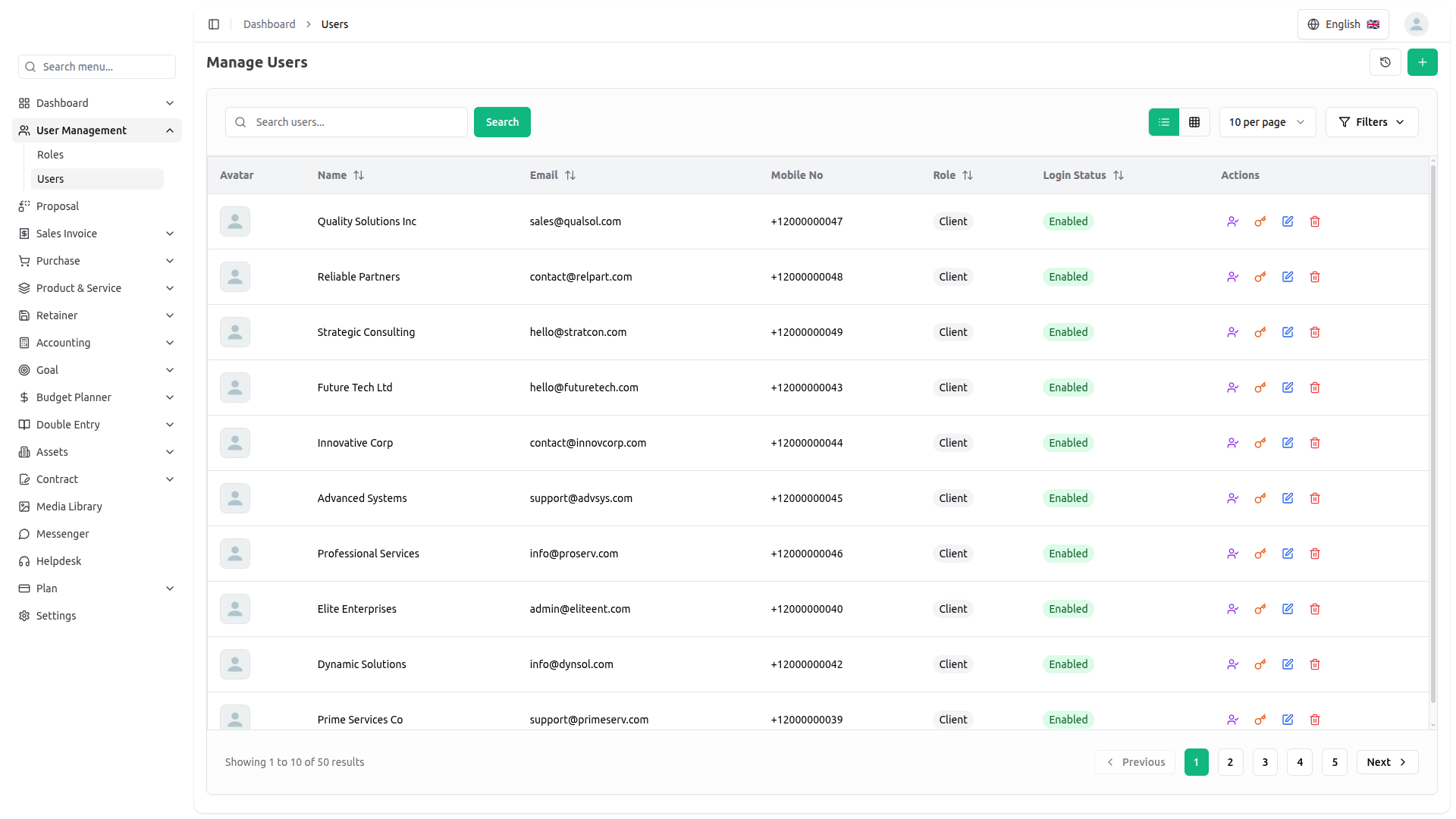Switch to list view layout
This screenshot has width=1456, height=819.
coord(1164,122)
